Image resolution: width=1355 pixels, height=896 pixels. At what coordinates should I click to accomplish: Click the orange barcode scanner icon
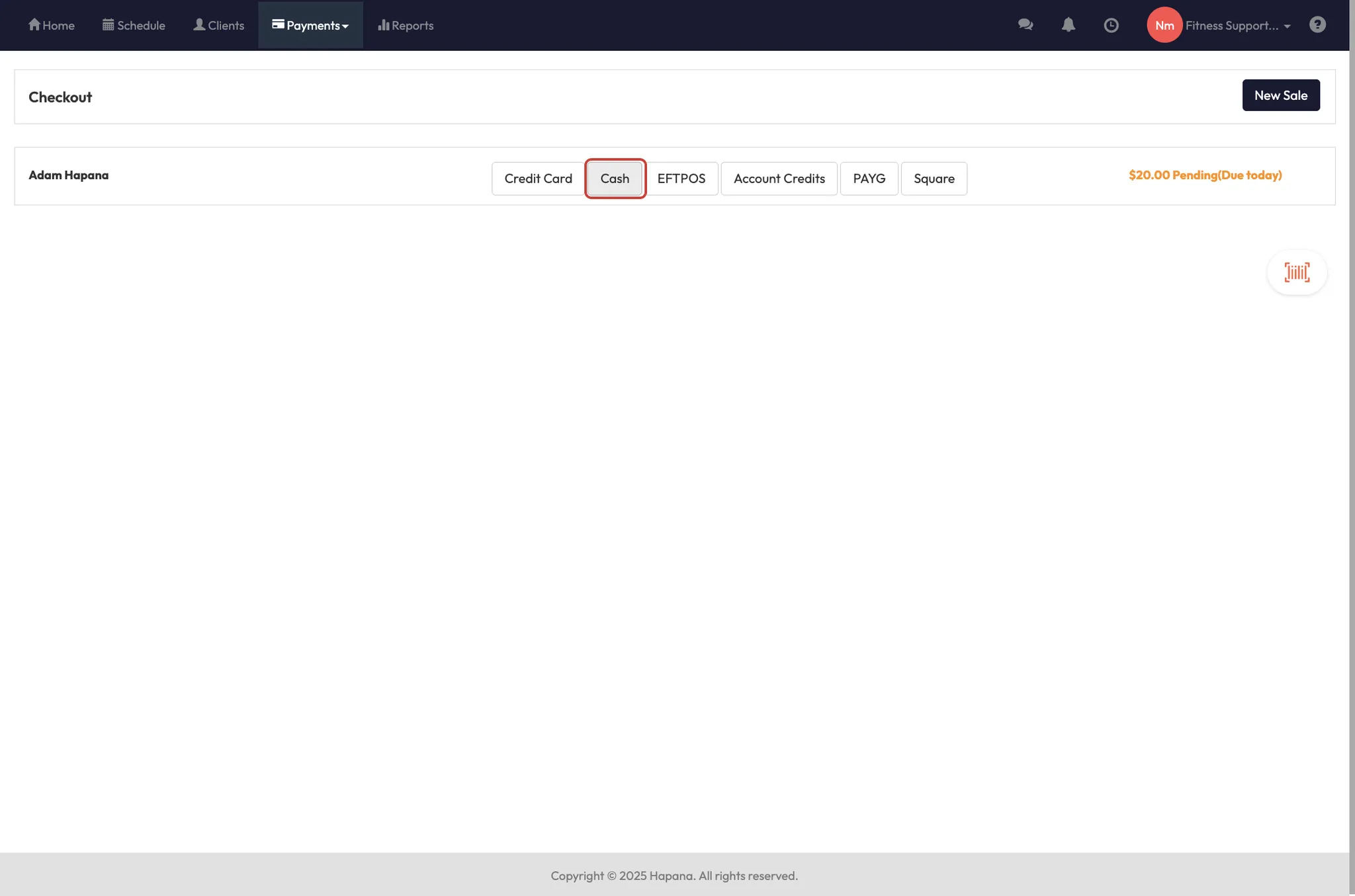(1296, 272)
